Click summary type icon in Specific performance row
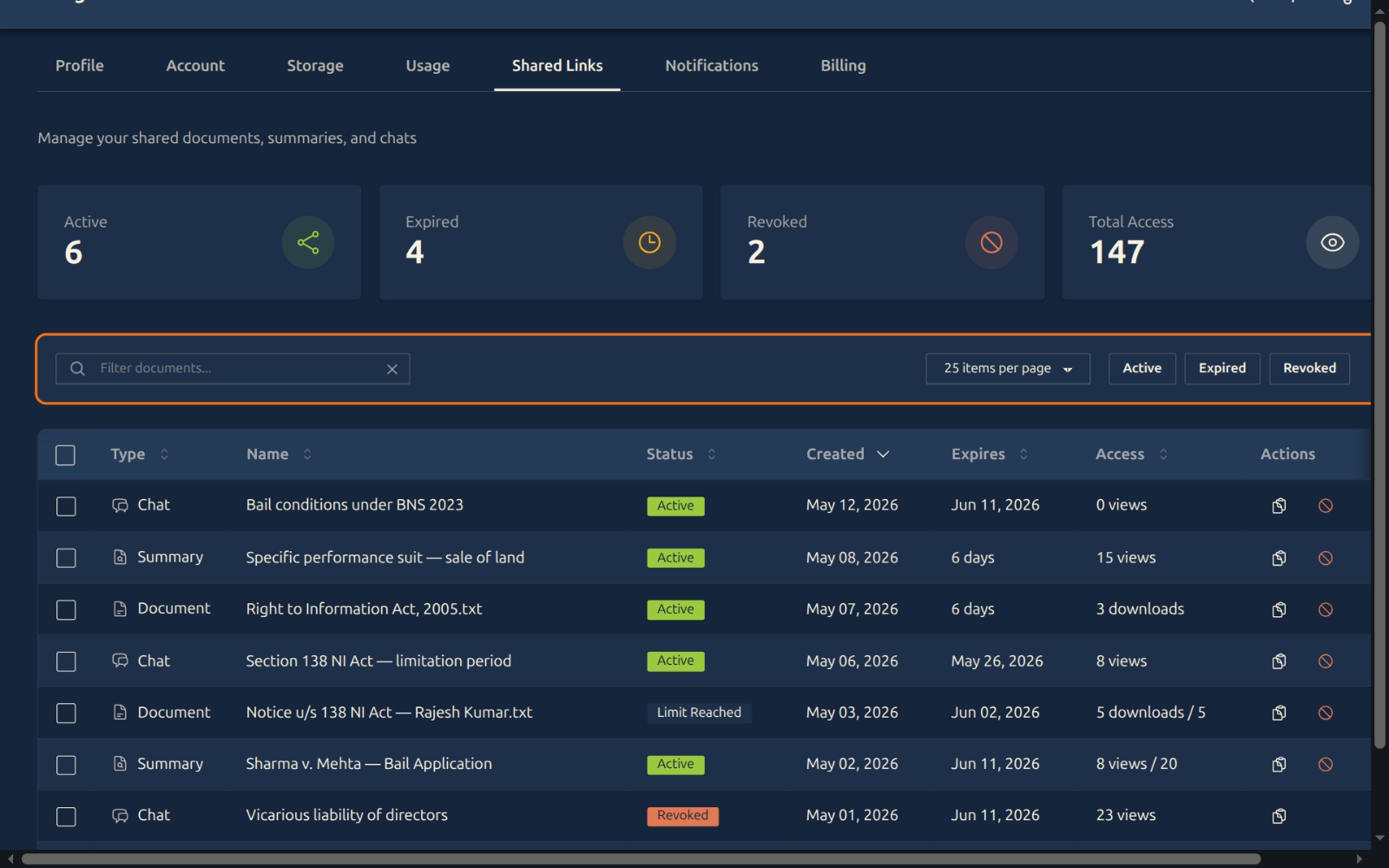 coord(120,557)
